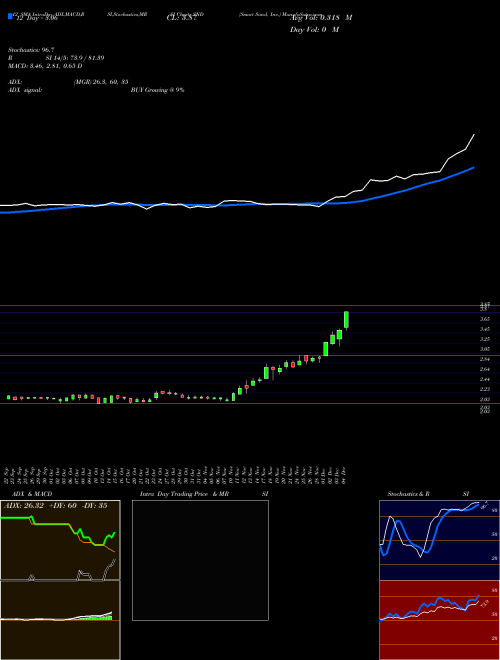
Task: Click the 3.45 price axis label
Action: coord(484,329)
